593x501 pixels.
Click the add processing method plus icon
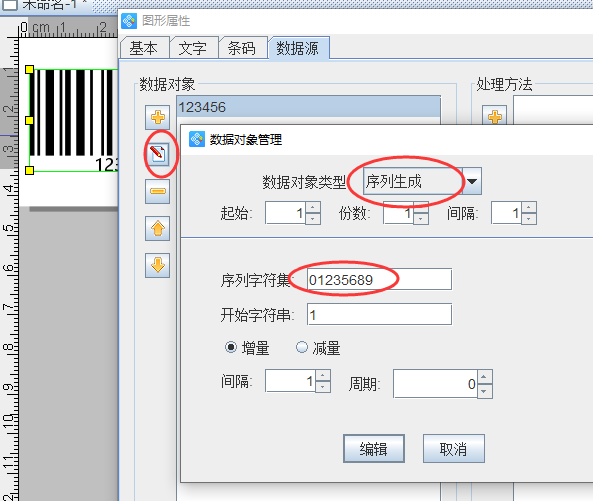click(495, 116)
